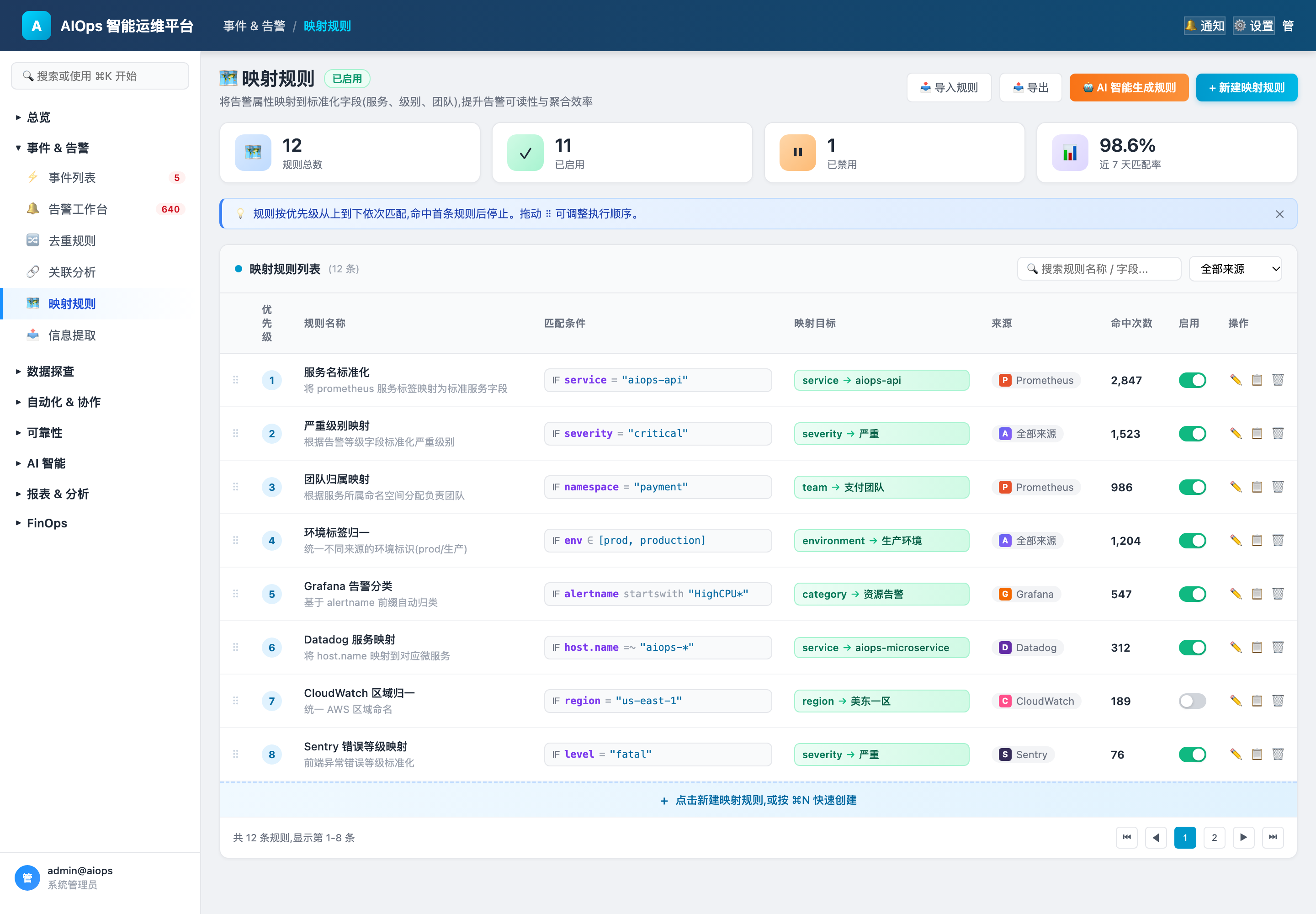This screenshot has width=1316, height=914.
Task: Click the 点击新建映射规则 quick create row
Action: 758,800
